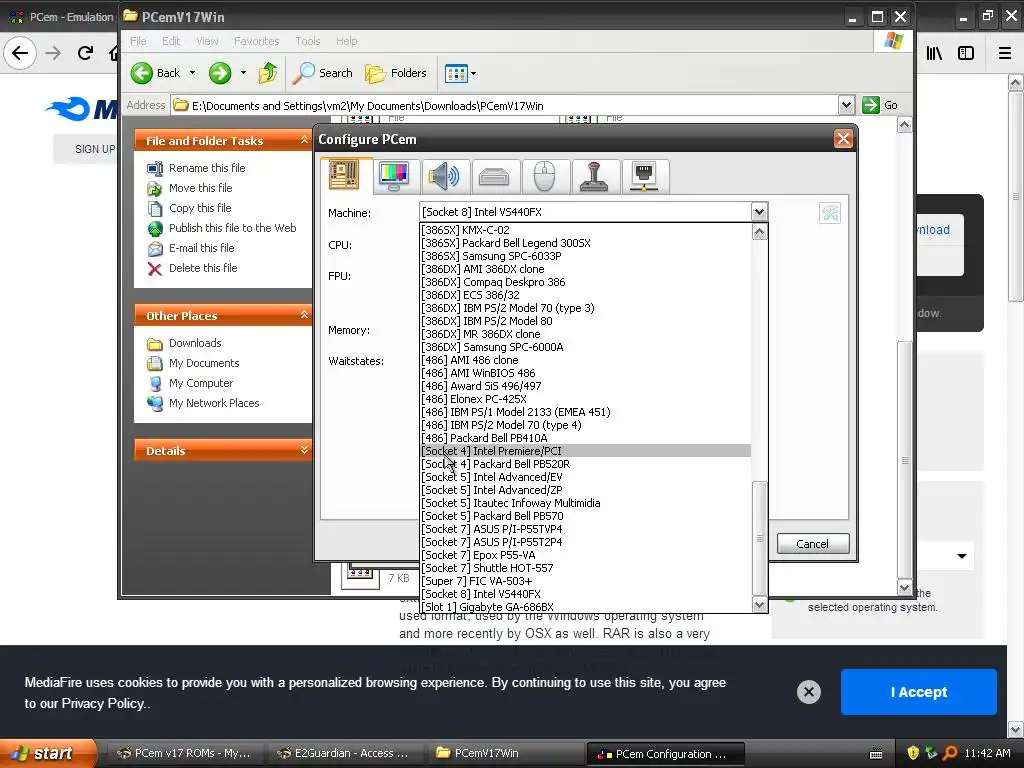Viewport: 1024px width, 768px height.
Task: Click machine list scroll down arrow
Action: coord(759,605)
